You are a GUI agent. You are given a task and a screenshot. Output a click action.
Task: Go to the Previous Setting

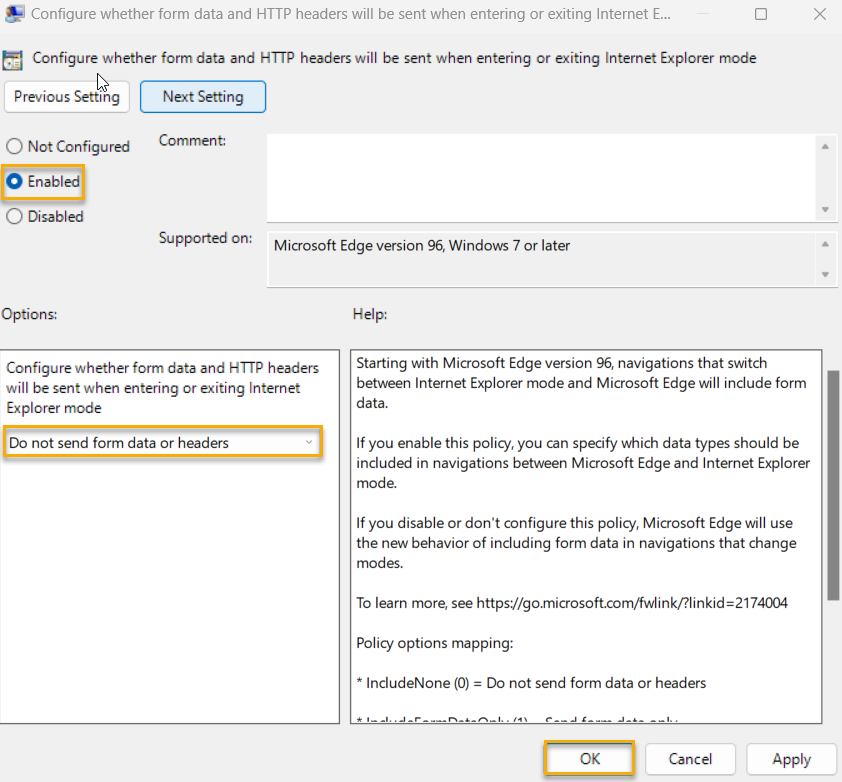(67, 97)
